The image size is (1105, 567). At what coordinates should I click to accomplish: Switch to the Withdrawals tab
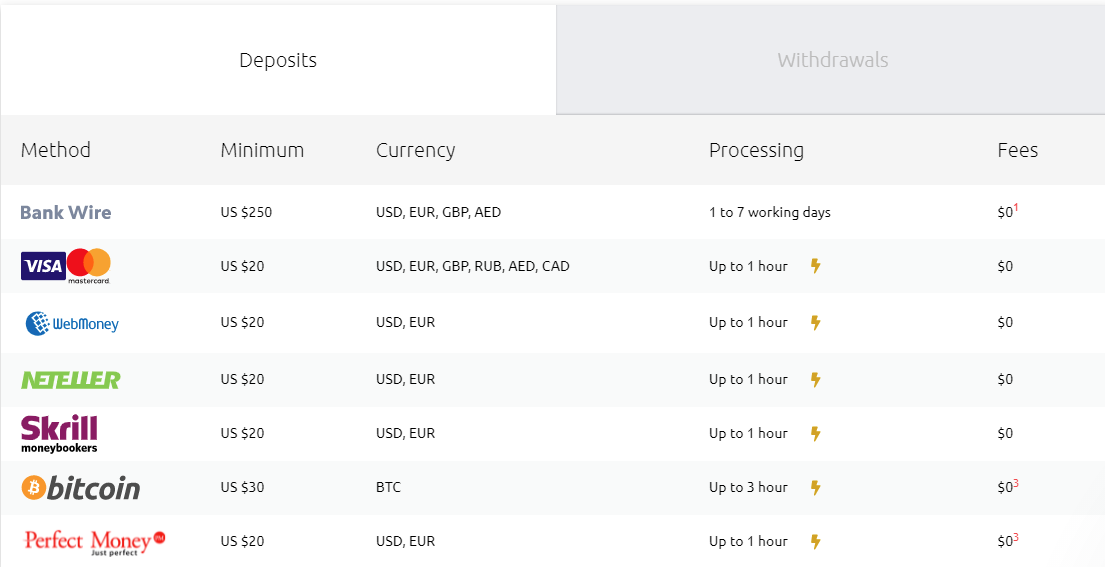[831, 60]
